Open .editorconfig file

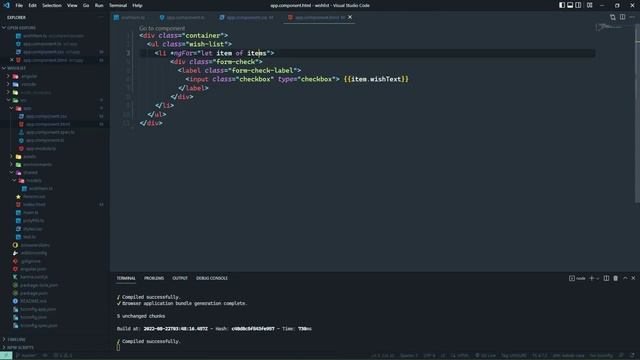(33, 253)
